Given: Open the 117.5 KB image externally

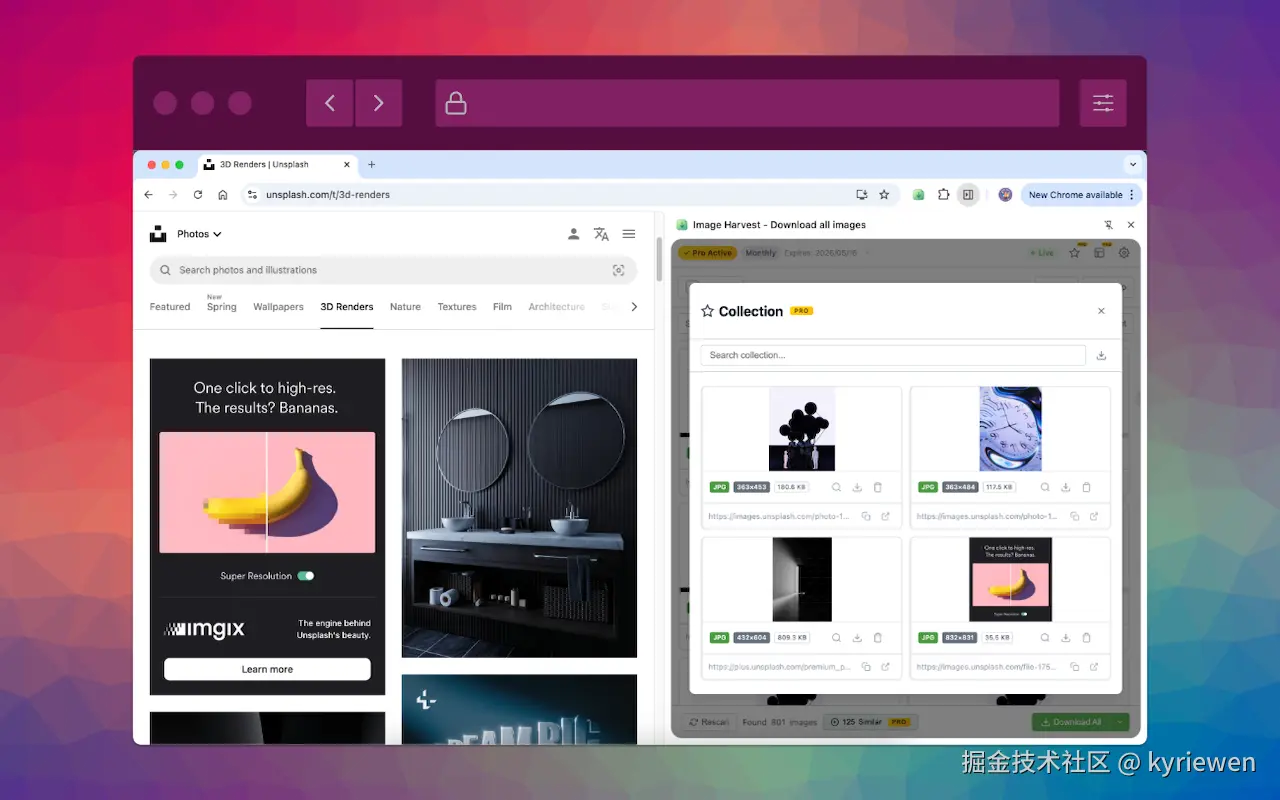Looking at the screenshot, I should (x=1094, y=516).
